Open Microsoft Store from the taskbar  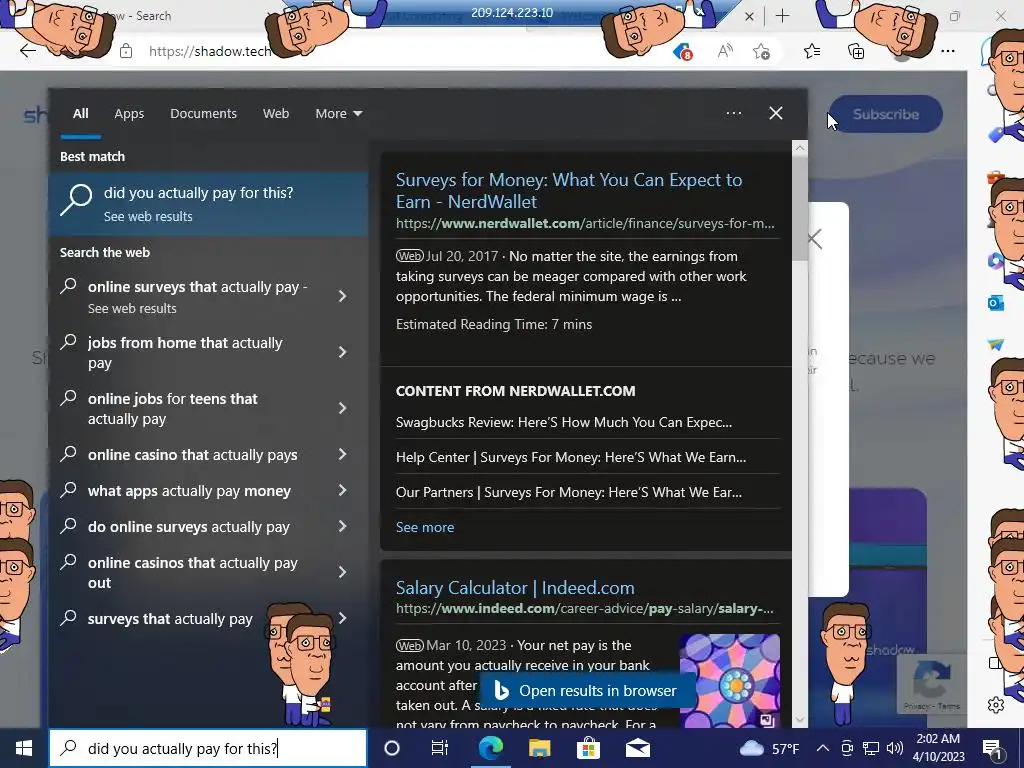point(588,748)
